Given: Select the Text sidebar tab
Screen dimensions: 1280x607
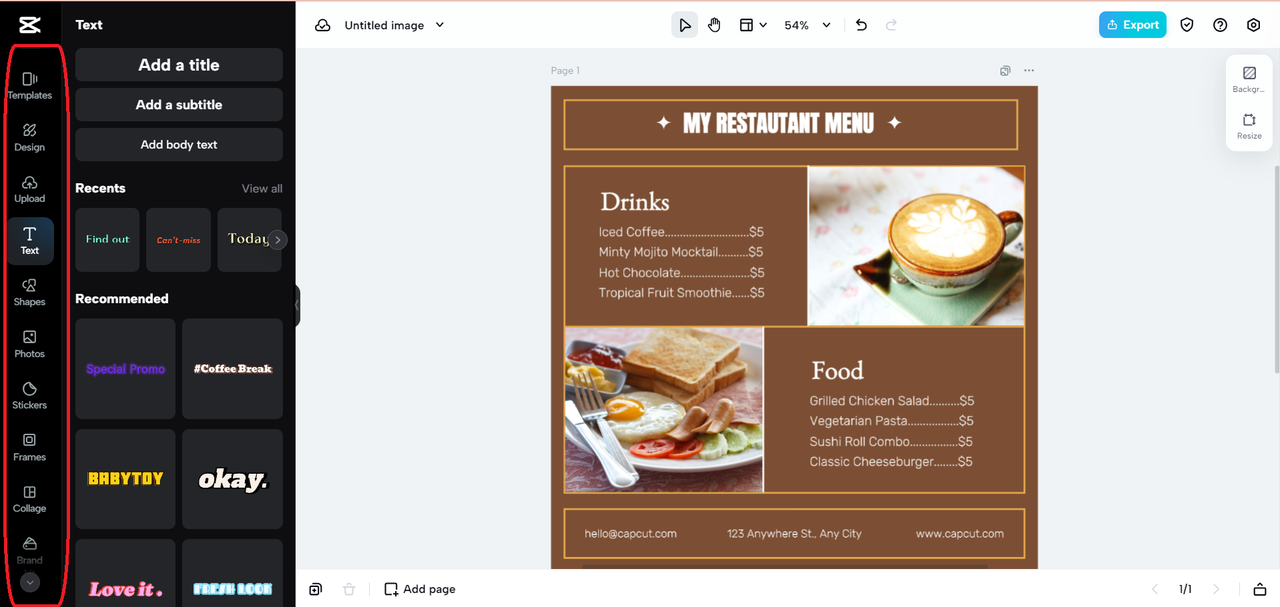Looking at the screenshot, I should click(x=30, y=241).
